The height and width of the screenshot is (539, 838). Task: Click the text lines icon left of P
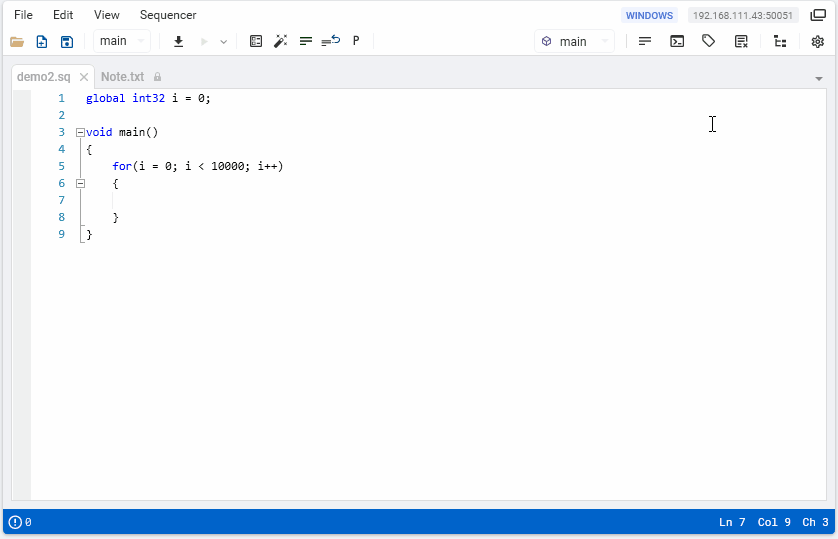[306, 41]
